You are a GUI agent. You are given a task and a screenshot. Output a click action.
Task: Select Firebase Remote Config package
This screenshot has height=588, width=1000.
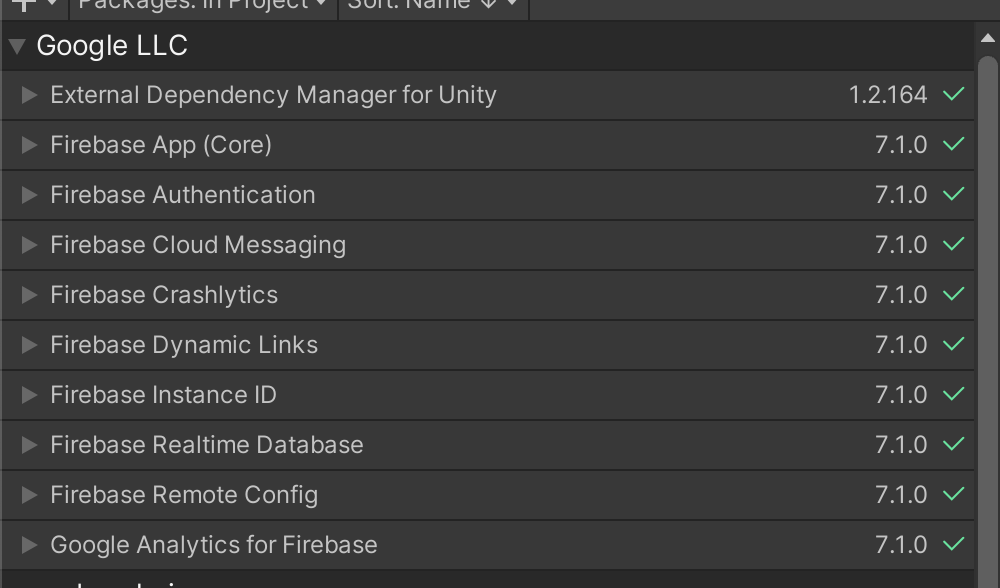[487, 495]
